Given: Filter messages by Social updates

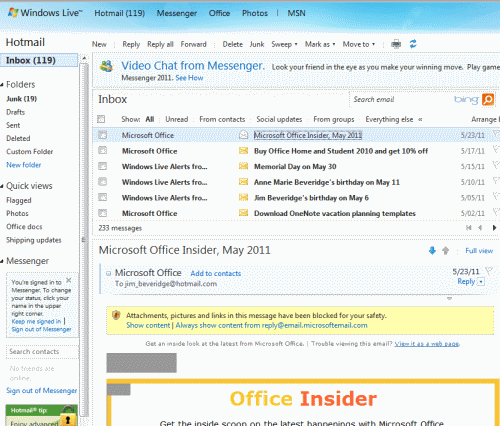Looking at the screenshot, I should coord(279,119).
